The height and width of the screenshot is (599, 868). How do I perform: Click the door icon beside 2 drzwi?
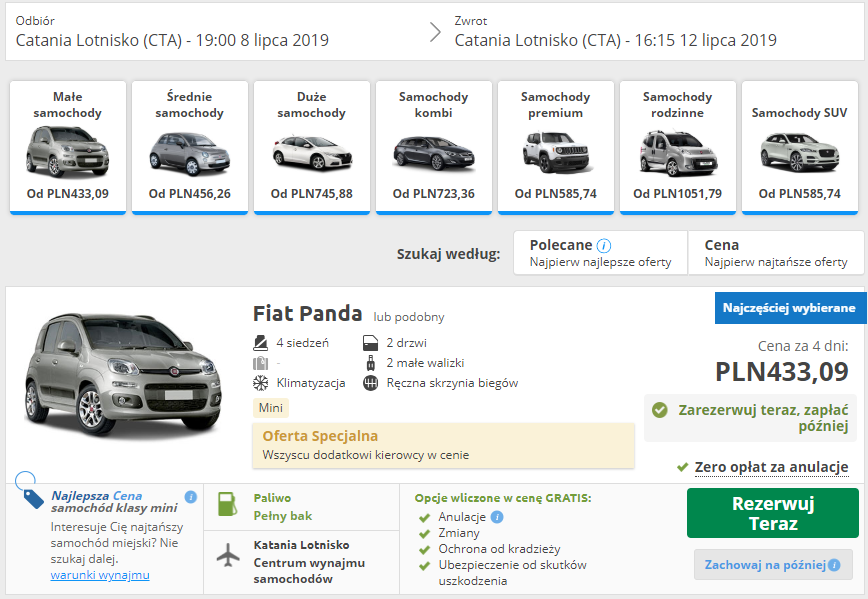370,343
